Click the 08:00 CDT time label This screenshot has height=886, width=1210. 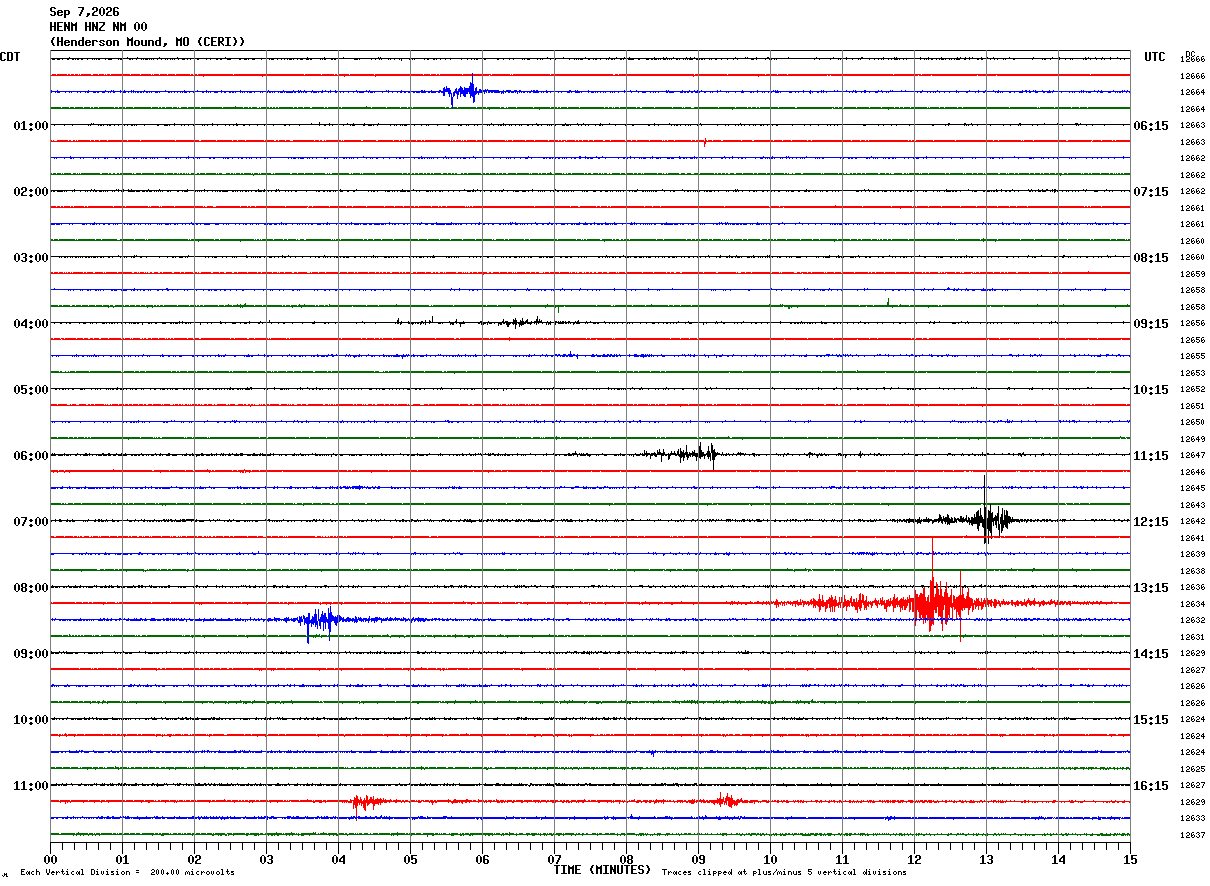pyautogui.click(x=30, y=588)
